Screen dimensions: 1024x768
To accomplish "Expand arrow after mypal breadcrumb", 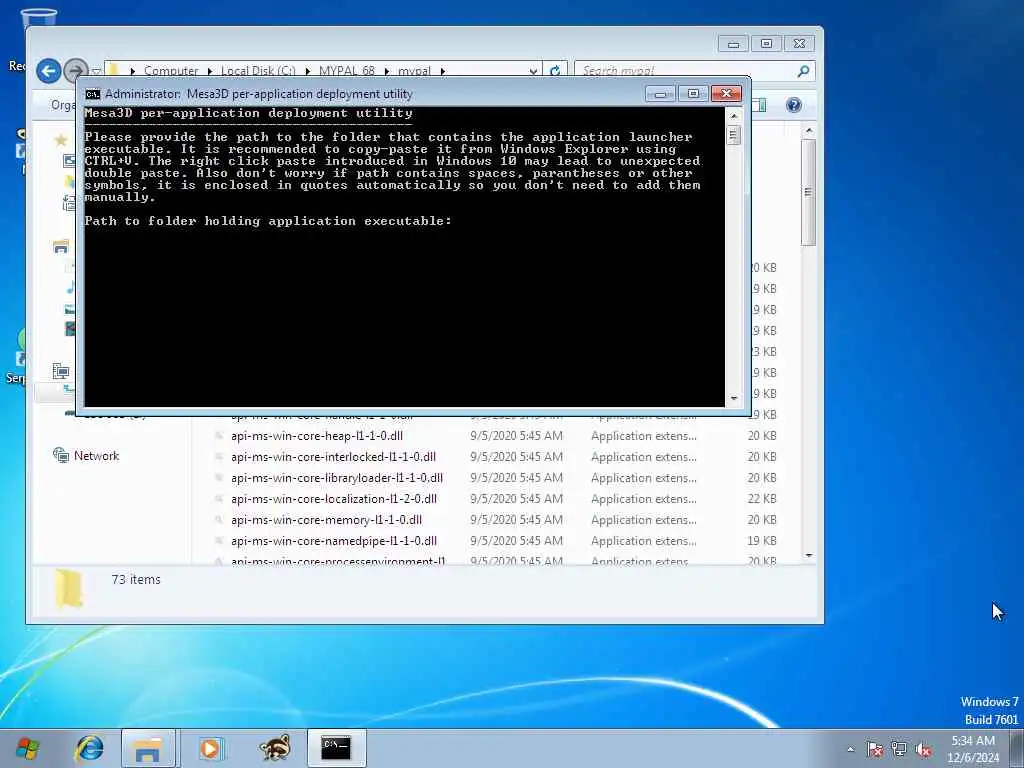I will [x=443, y=71].
